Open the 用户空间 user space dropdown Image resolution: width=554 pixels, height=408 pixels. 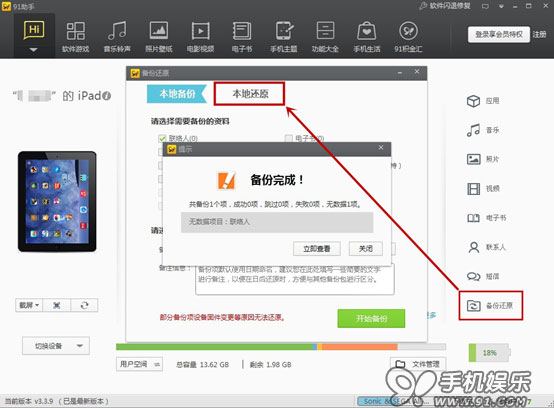pyautogui.click(x=139, y=364)
